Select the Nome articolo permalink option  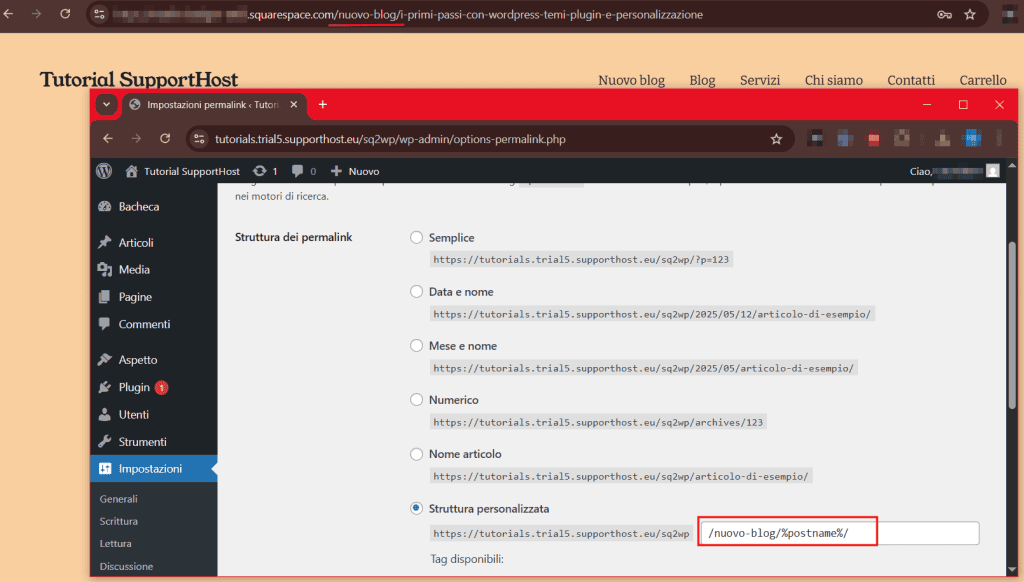pyautogui.click(x=416, y=454)
